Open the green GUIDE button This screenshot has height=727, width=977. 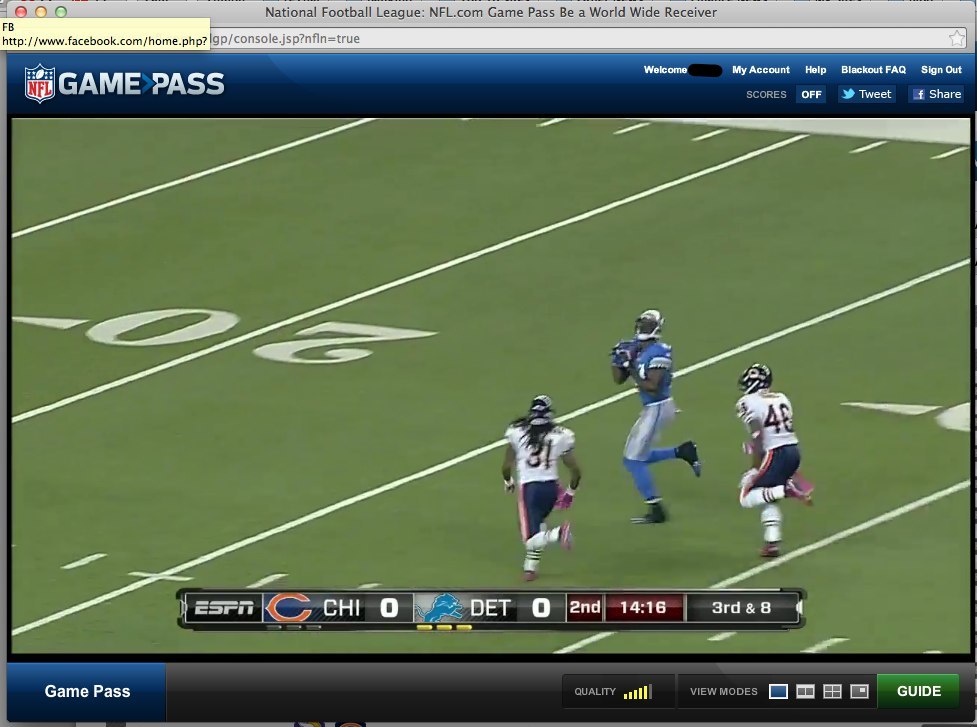[x=917, y=691]
